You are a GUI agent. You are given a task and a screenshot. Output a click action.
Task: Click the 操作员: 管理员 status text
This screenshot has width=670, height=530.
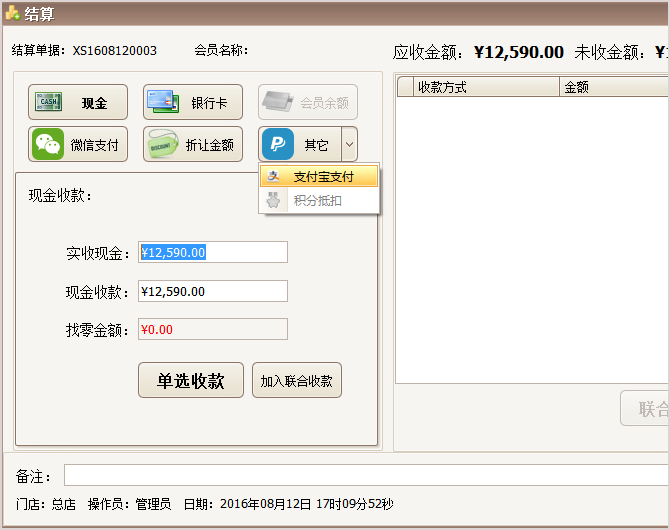tap(129, 504)
